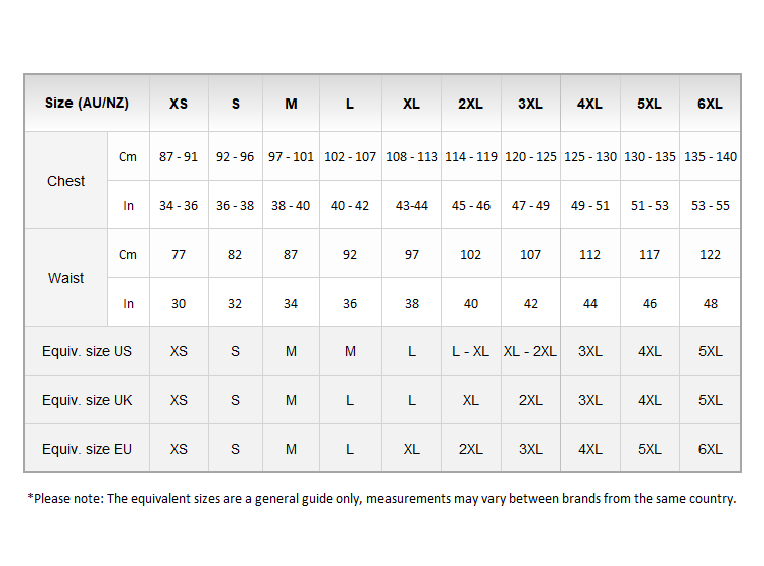Select the 3XL column header
Screen dimensions: 764x566
click(x=530, y=104)
